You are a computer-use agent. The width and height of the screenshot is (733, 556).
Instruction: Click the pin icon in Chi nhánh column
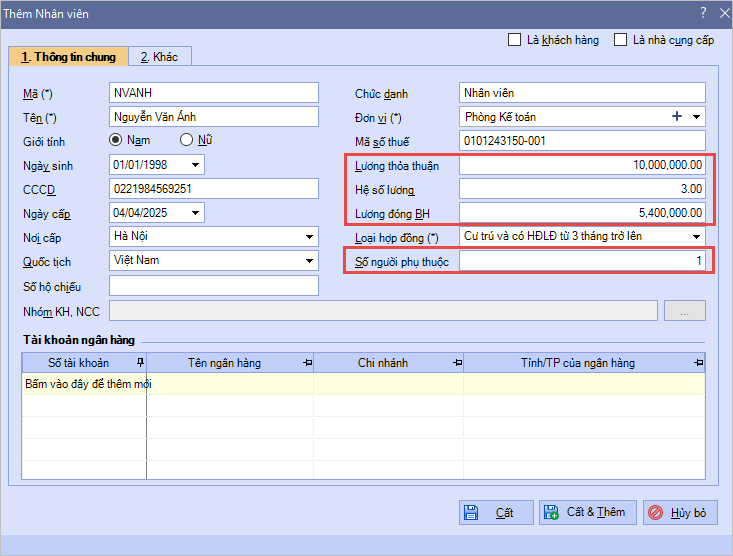pyautogui.click(x=456, y=363)
